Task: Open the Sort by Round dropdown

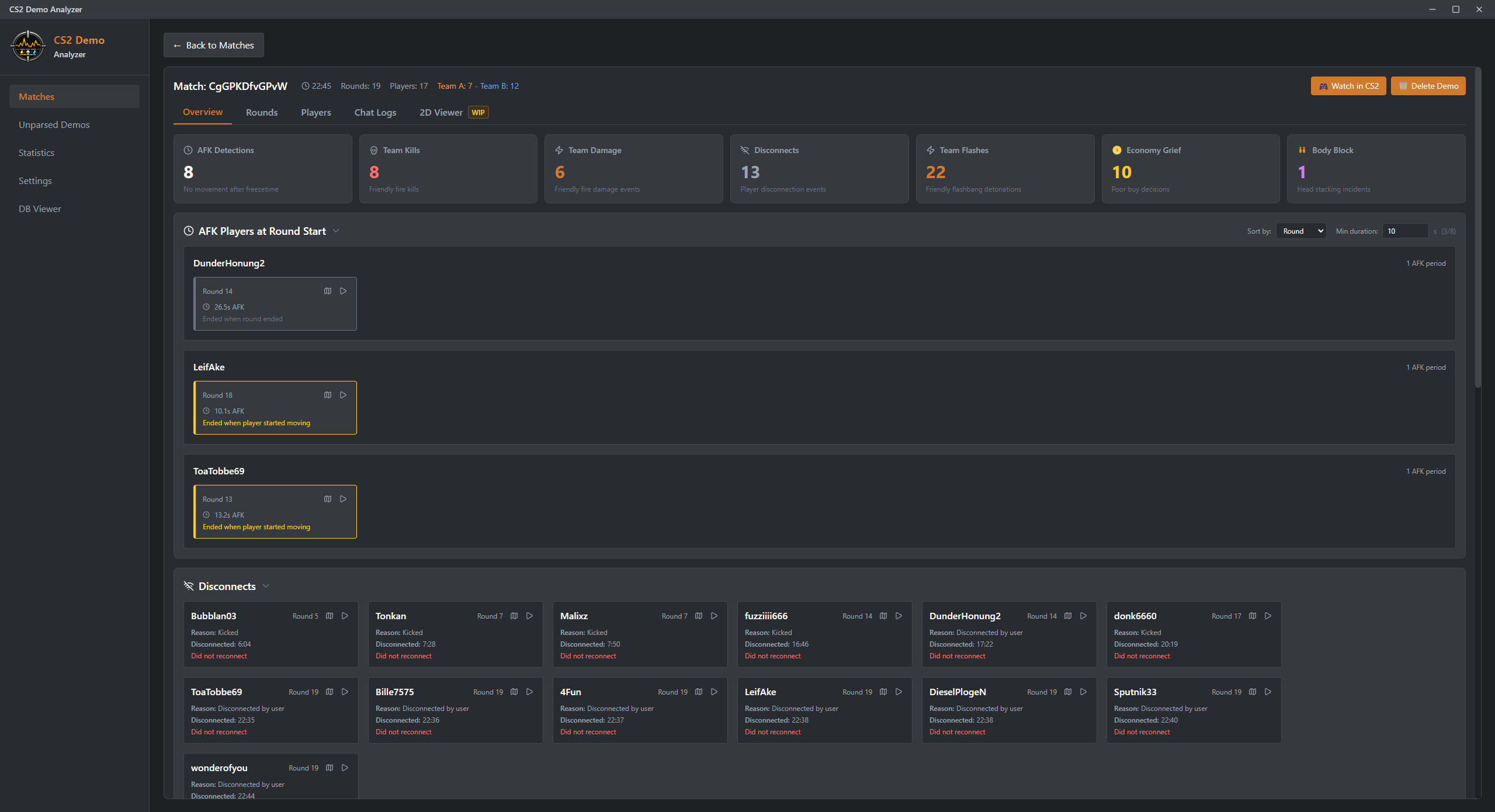Action: pos(1301,231)
